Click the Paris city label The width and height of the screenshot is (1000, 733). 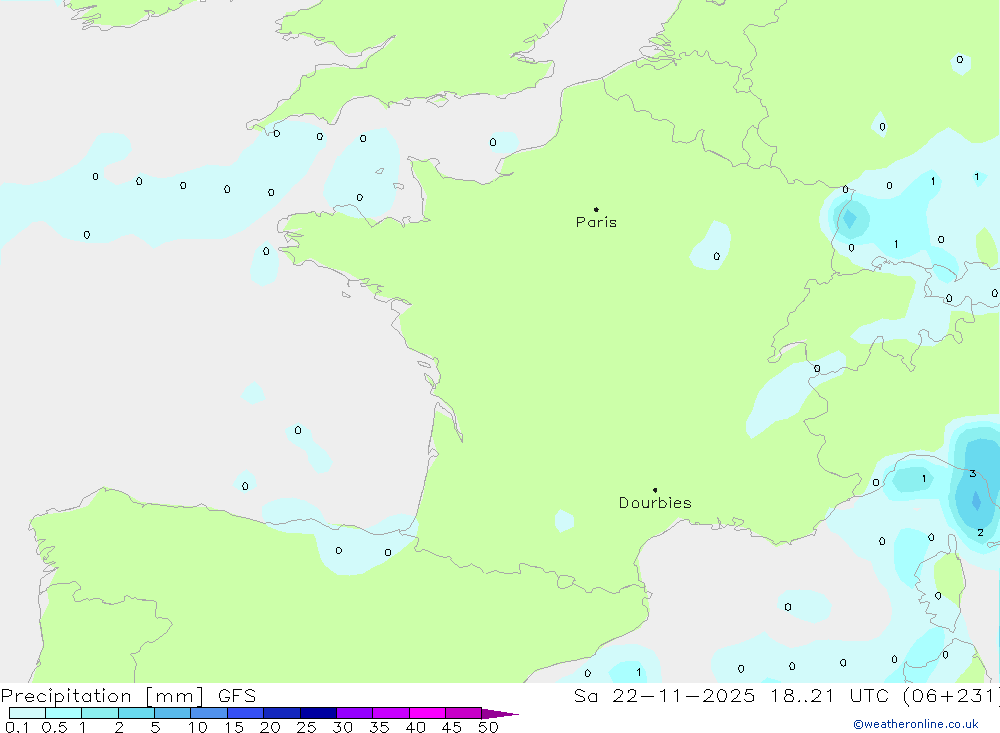(596, 222)
